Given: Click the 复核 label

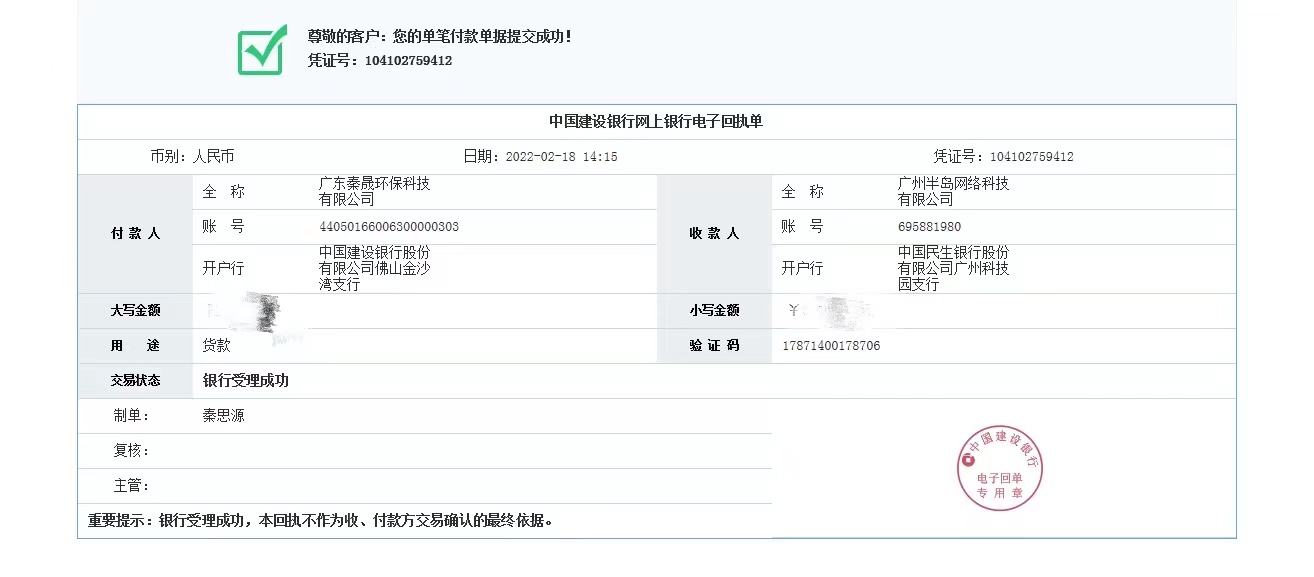Looking at the screenshot, I should (132, 451).
